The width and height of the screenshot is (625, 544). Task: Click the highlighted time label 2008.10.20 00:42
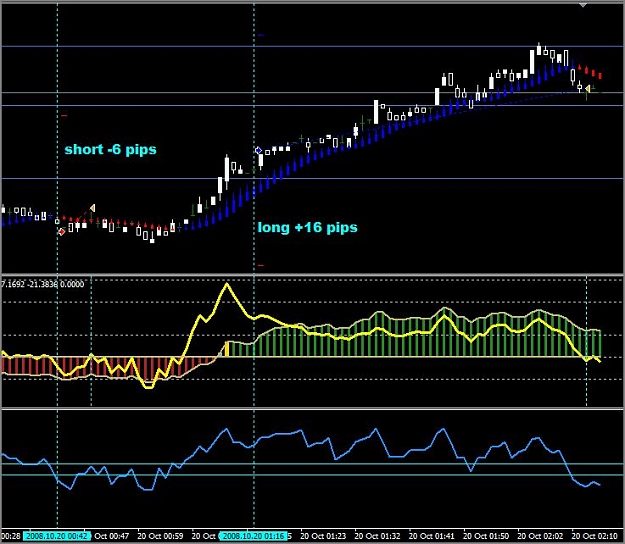tap(57, 536)
